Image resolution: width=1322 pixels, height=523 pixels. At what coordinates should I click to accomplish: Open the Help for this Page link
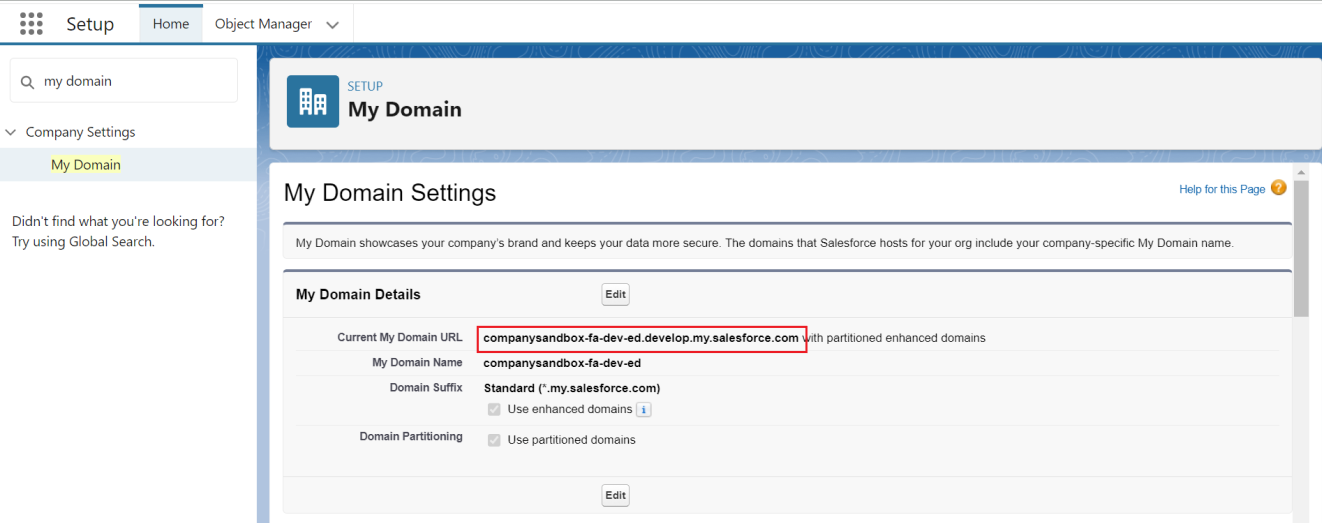tap(1222, 189)
